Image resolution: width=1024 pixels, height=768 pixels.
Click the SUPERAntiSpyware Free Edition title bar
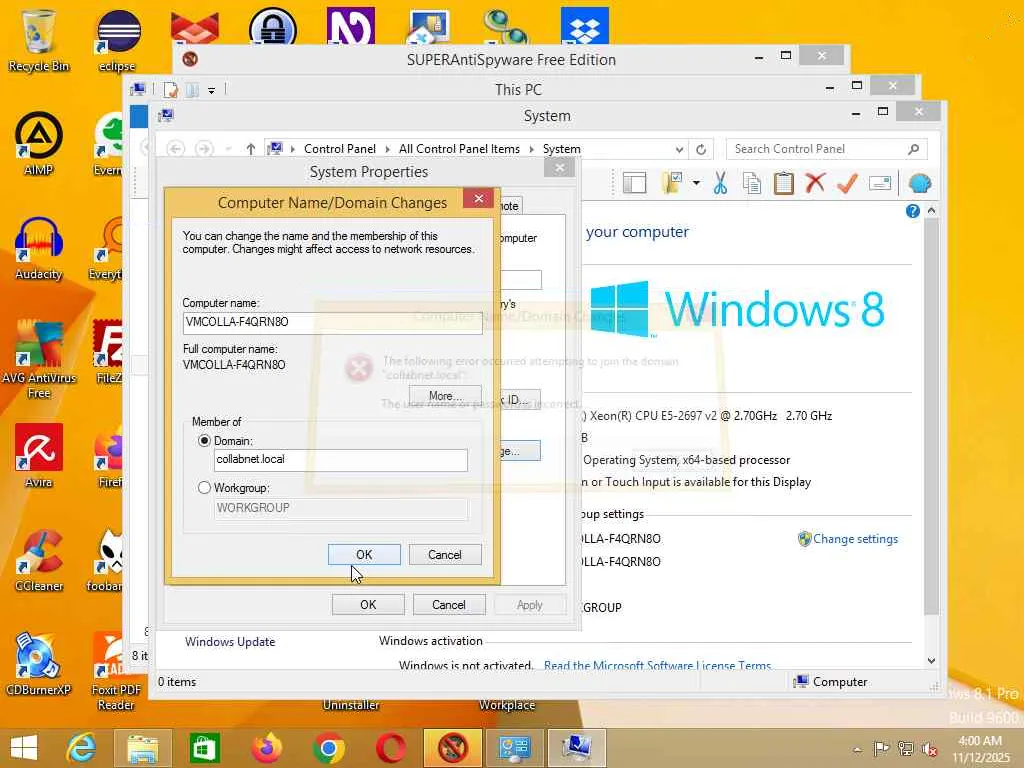tap(511, 59)
